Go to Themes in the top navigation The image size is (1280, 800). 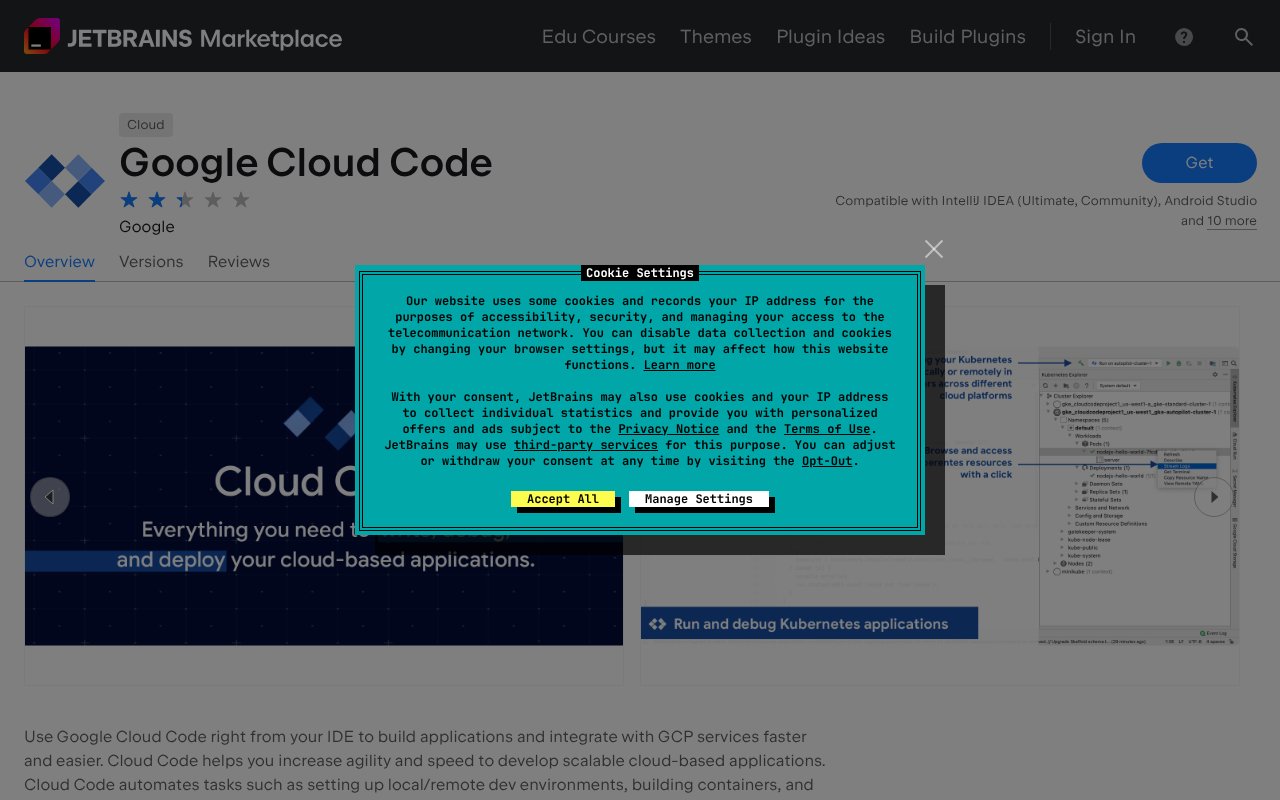(x=715, y=37)
